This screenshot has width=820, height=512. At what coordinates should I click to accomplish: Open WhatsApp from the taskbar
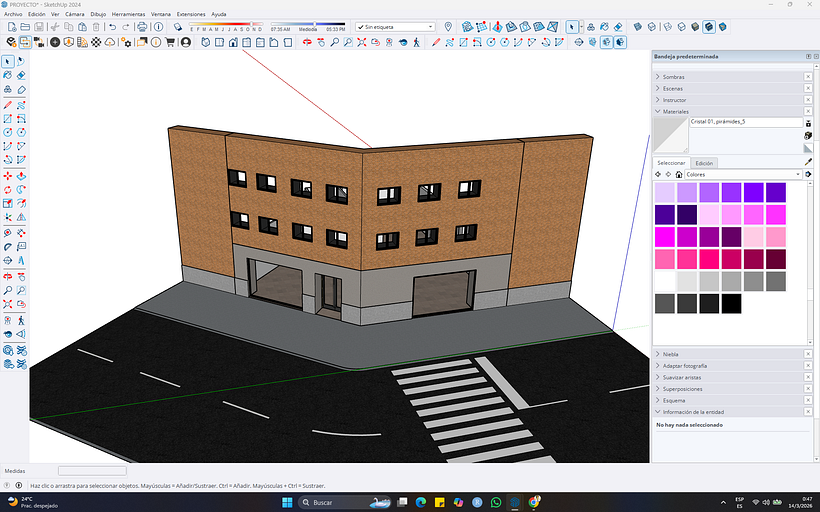click(x=496, y=502)
